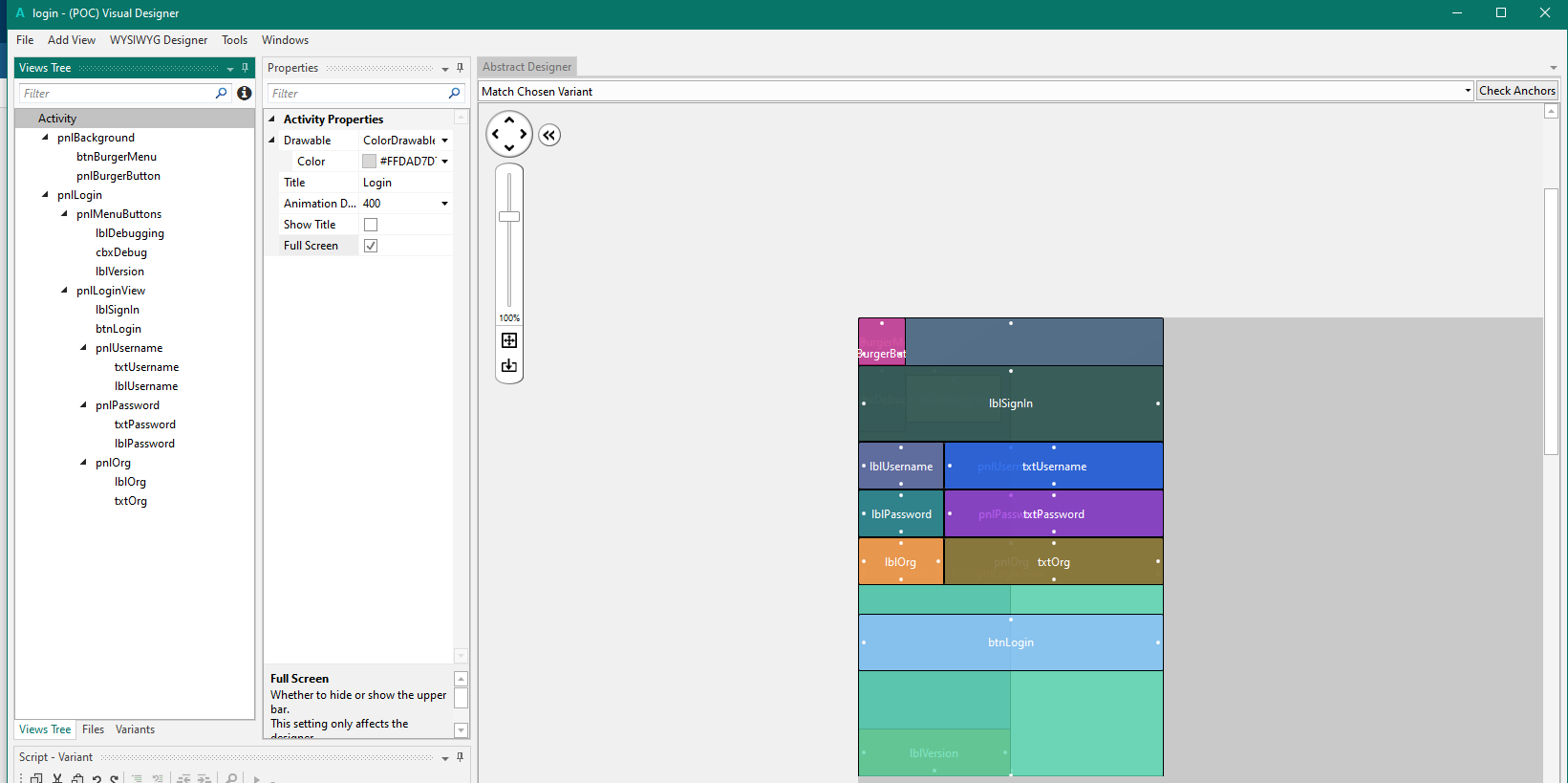Click the download-arrow icon below the zoom slider
The image size is (1568, 783).
click(509, 365)
